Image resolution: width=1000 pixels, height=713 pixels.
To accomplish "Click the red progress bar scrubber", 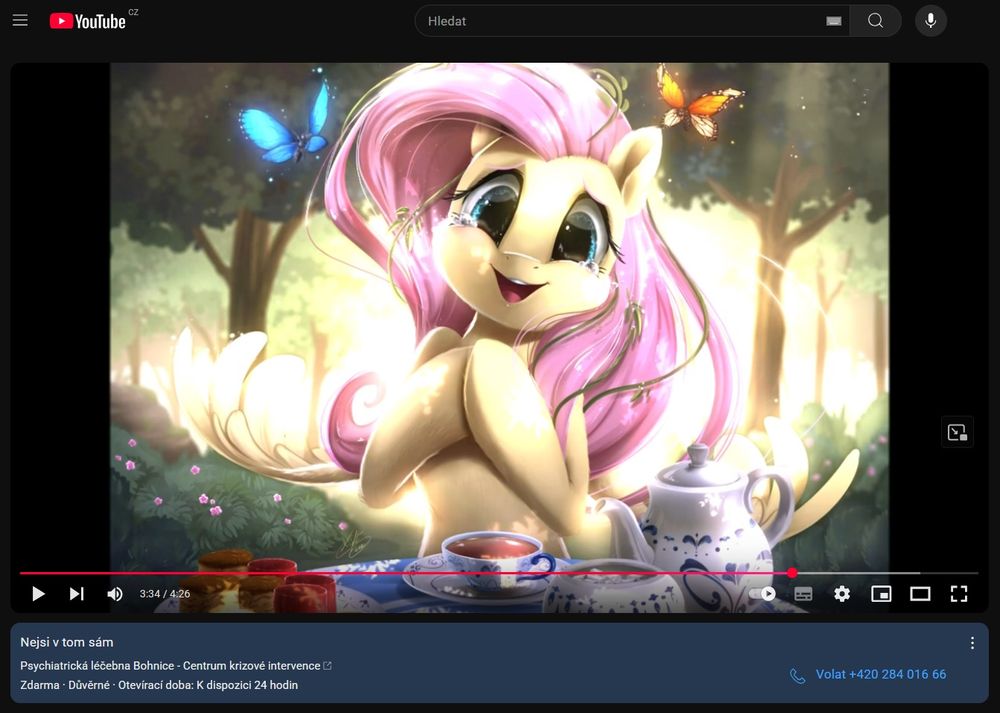I will (x=792, y=573).
